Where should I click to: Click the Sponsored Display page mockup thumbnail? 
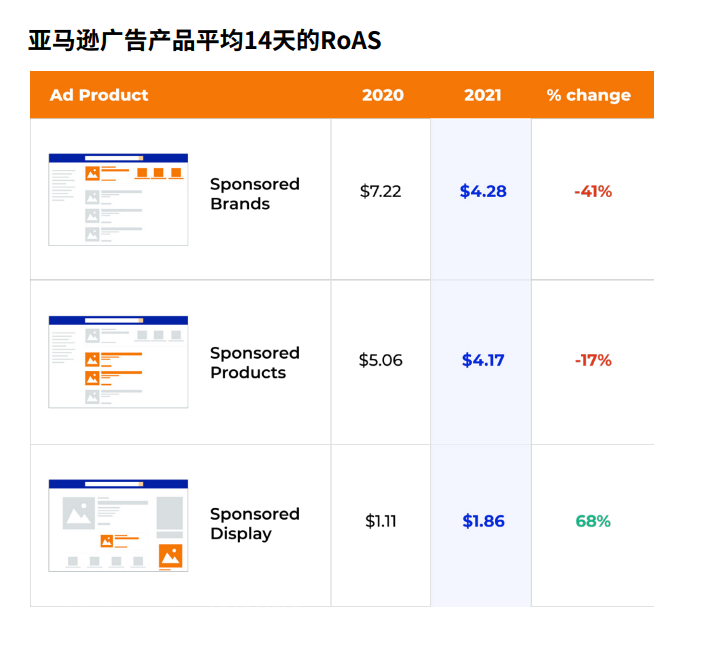118,525
